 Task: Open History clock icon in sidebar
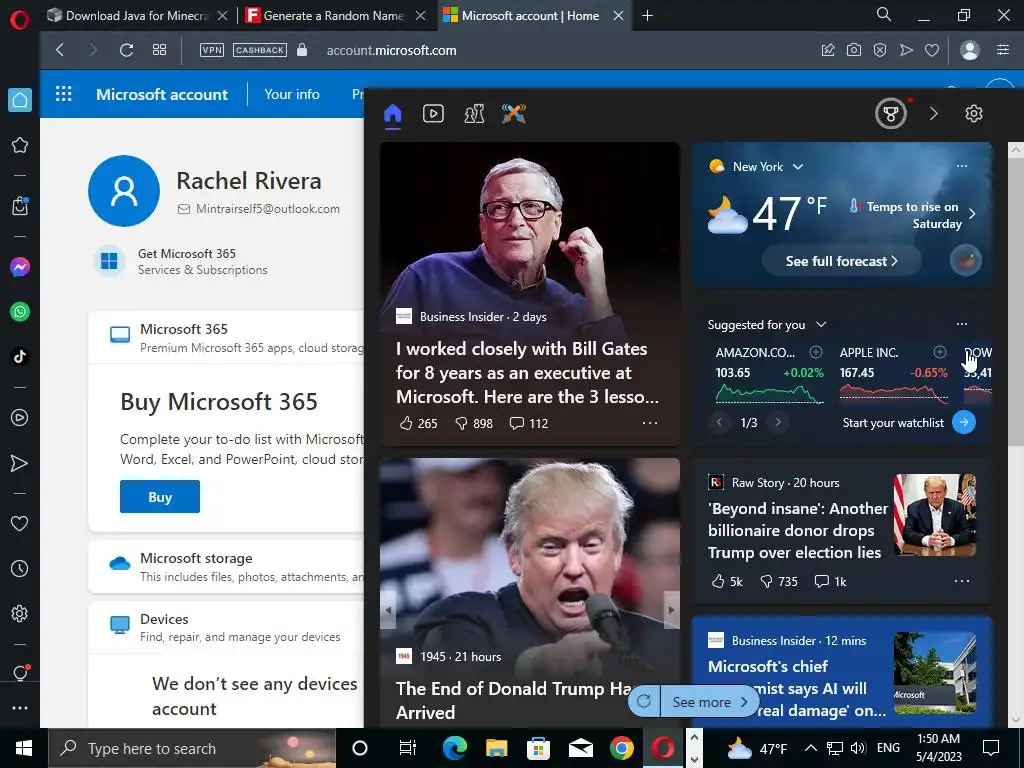click(20, 569)
